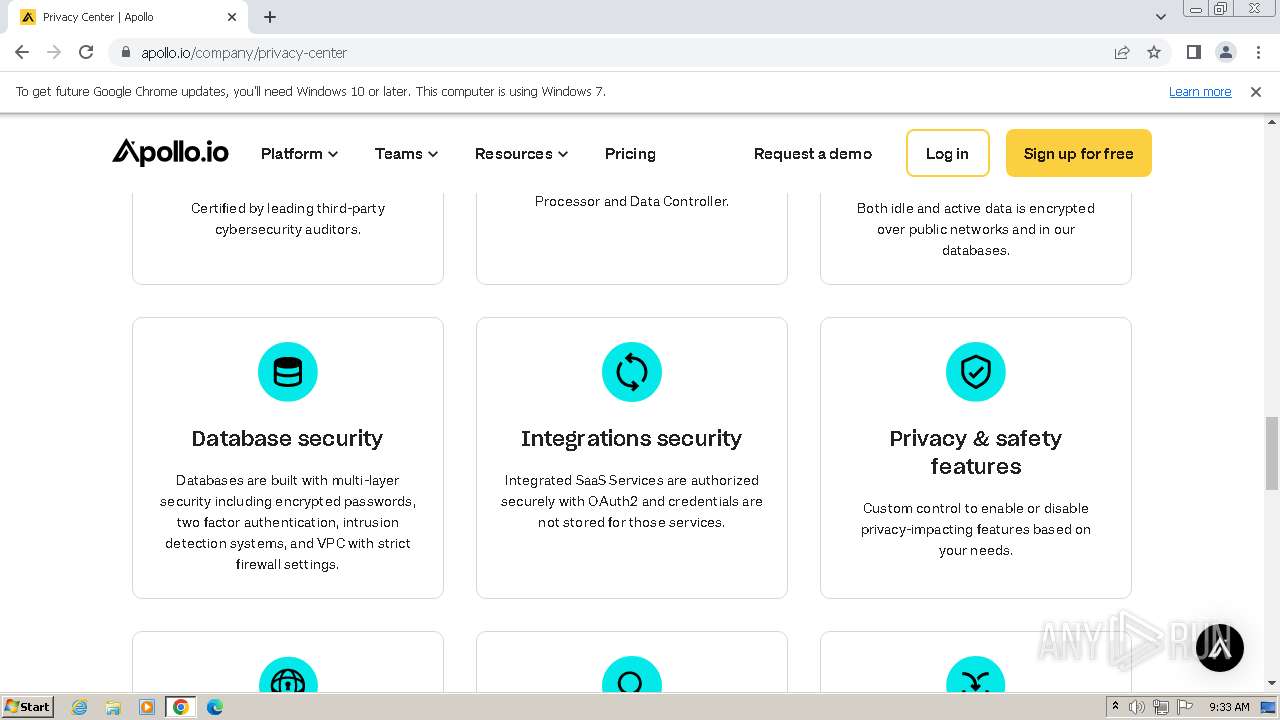Image resolution: width=1280 pixels, height=720 pixels.
Task: Click the Integrations security heading
Action: pos(631,438)
